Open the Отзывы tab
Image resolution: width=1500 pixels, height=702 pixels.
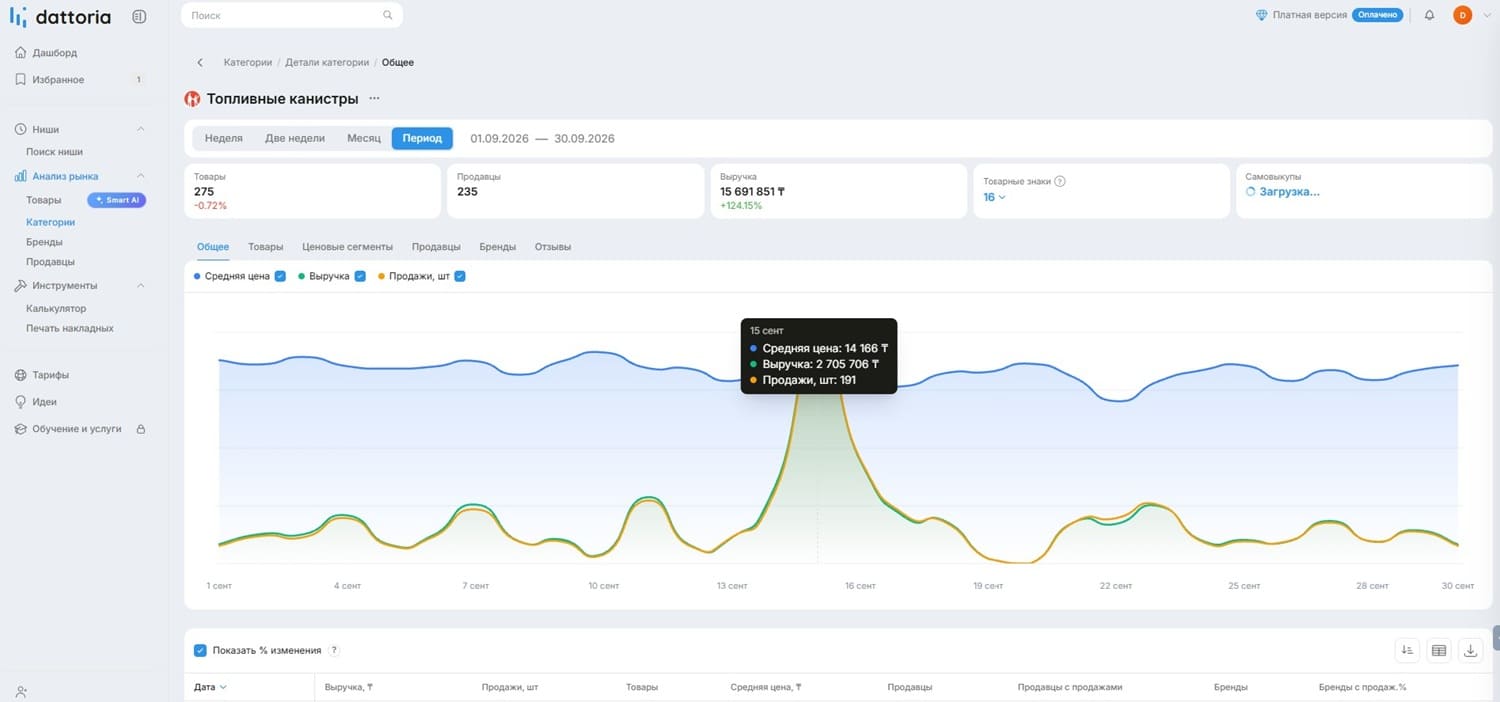click(553, 247)
